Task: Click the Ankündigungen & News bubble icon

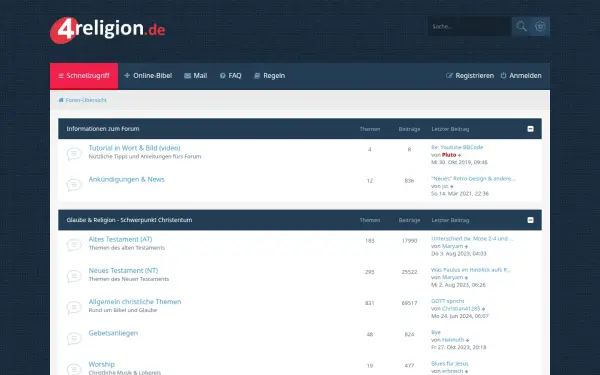Action: tap(74, 185)
